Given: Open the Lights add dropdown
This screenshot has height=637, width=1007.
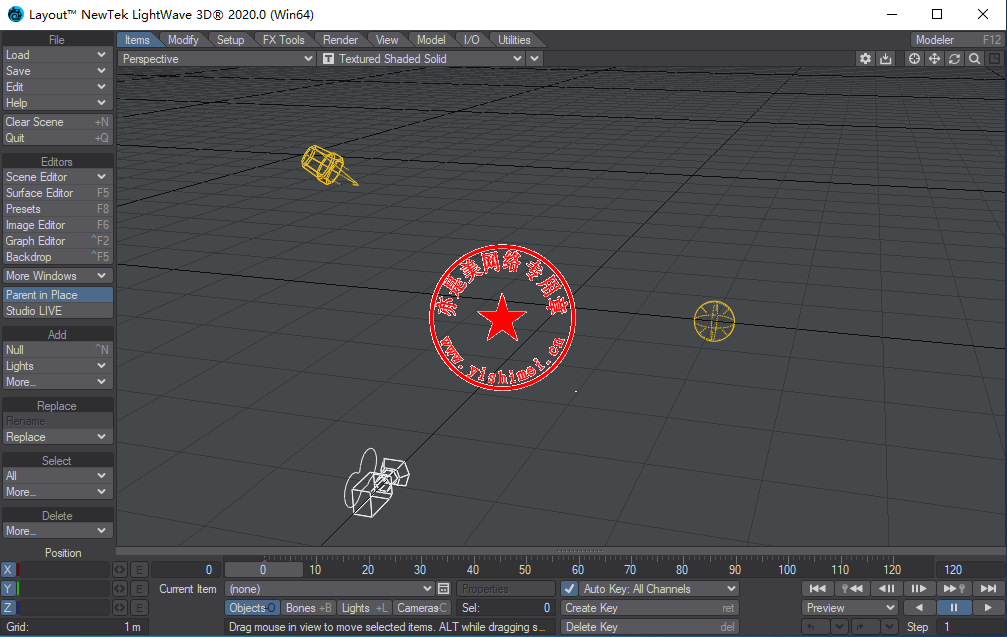Looking at the screenshot, I should (x=58, y=365).
